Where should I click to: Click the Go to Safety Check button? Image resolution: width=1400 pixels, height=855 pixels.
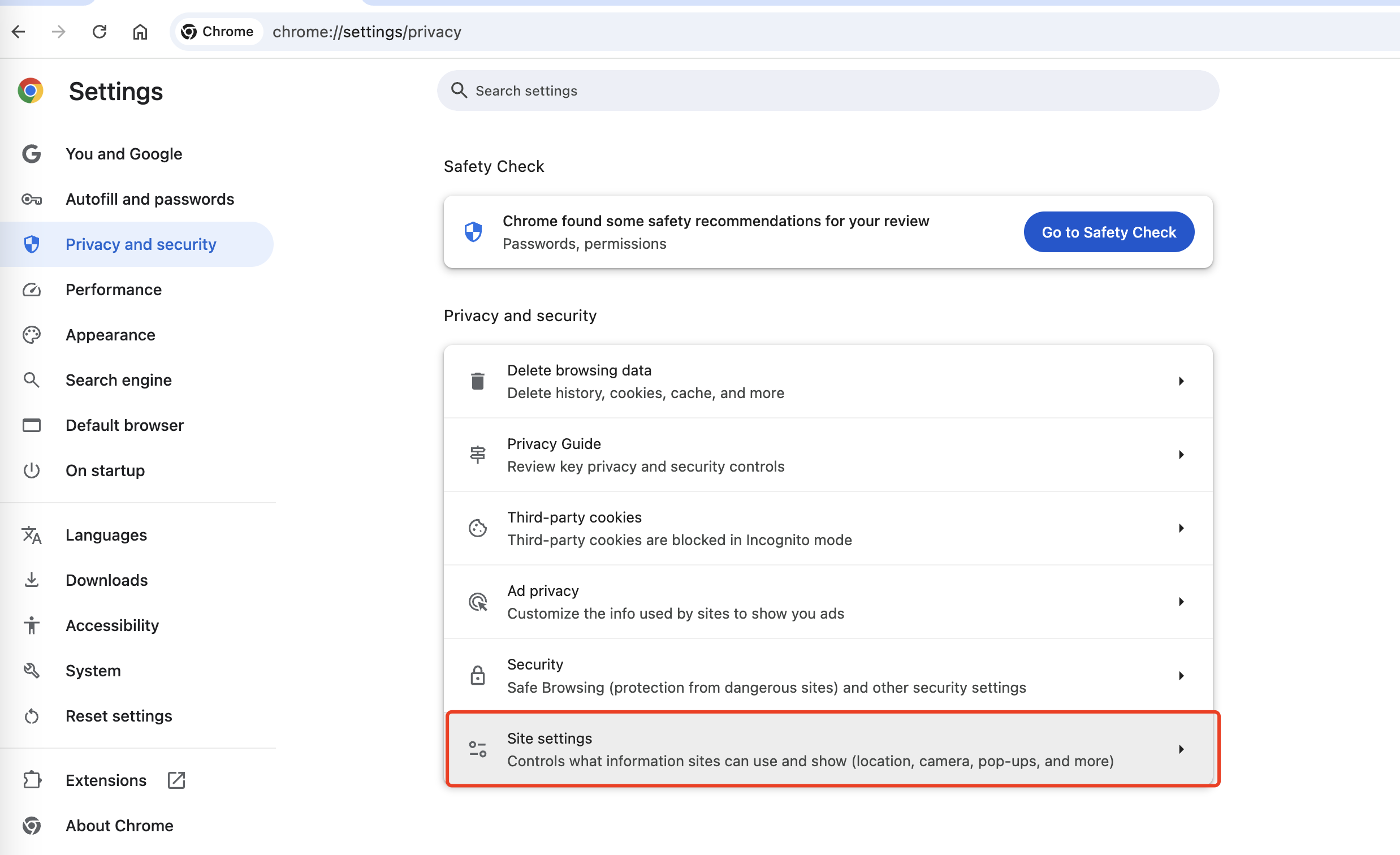tap(1109, 232)
